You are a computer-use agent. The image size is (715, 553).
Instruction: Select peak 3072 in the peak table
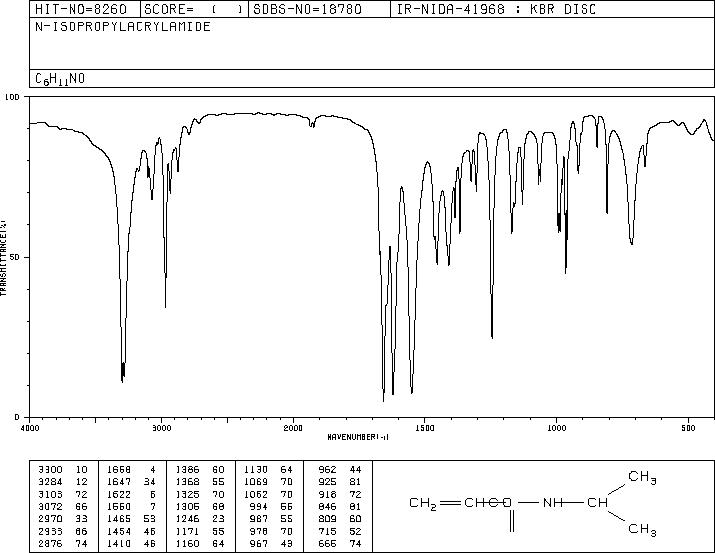coord(50,506)
